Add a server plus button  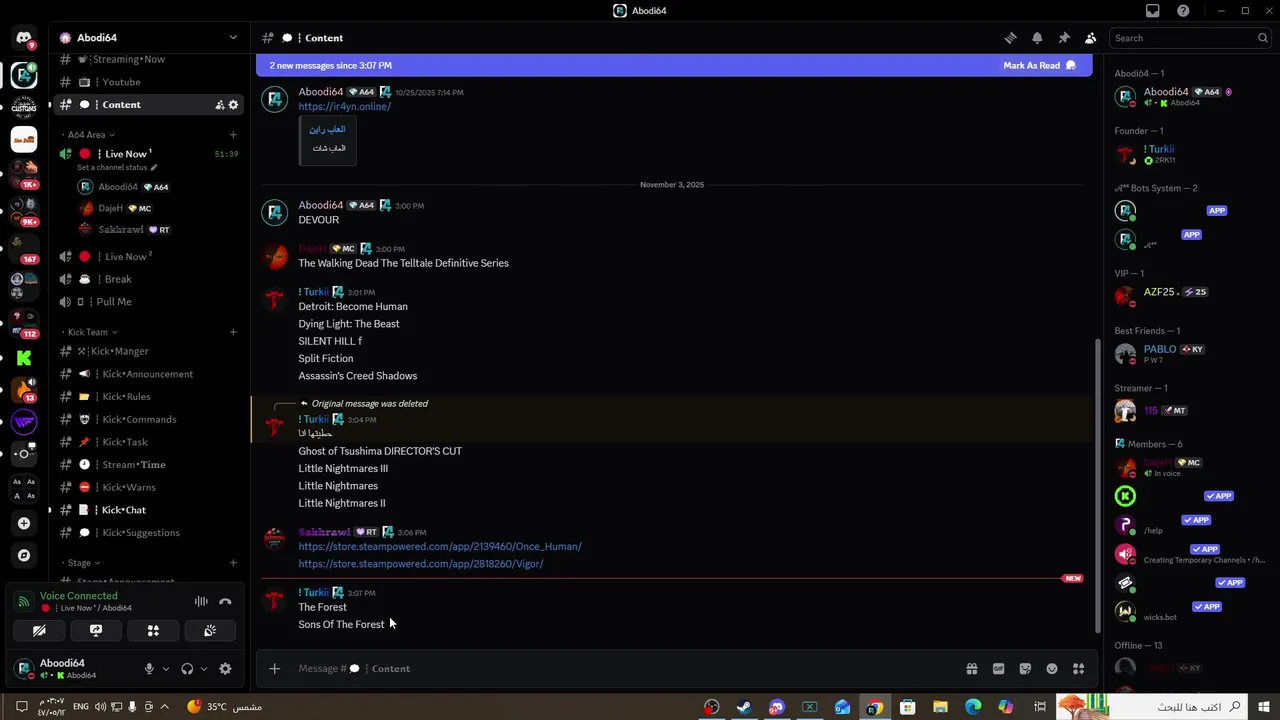(24, 523)
